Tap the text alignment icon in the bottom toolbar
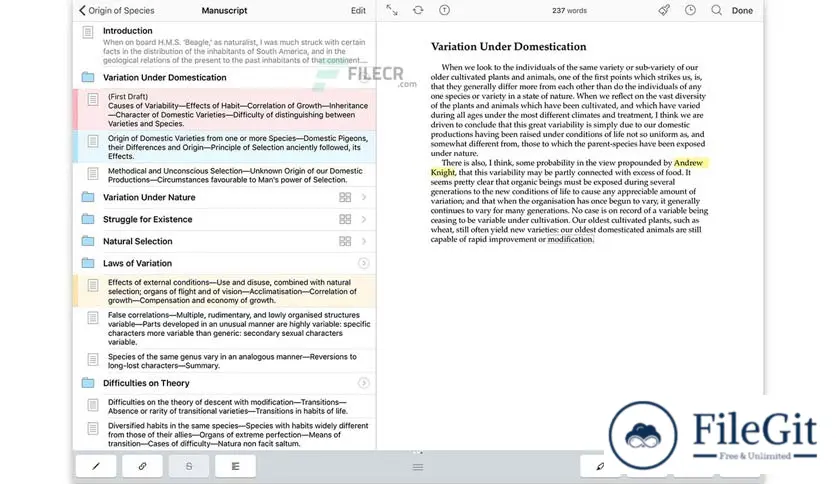 [235, 466]
